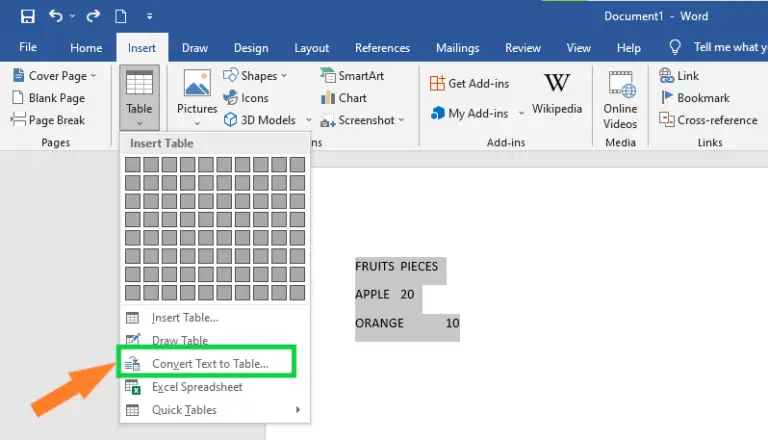Click the Get Add-ins button
The width and height of the screenshot is (768, 440).
470,83
